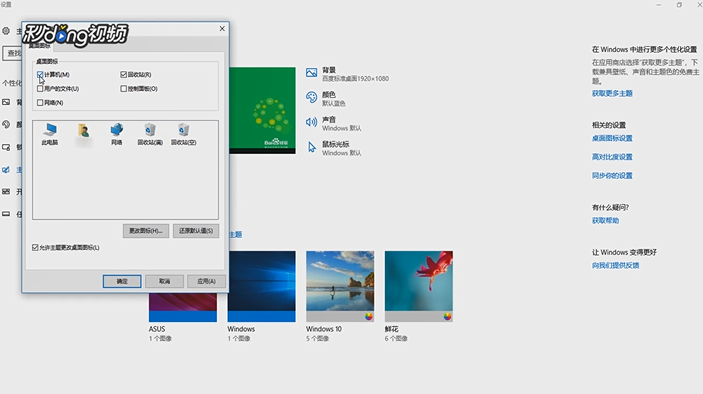Select the Flowers (鲜花) theme thumbnail
703x394 pixels.
click(x=419, y=286)
